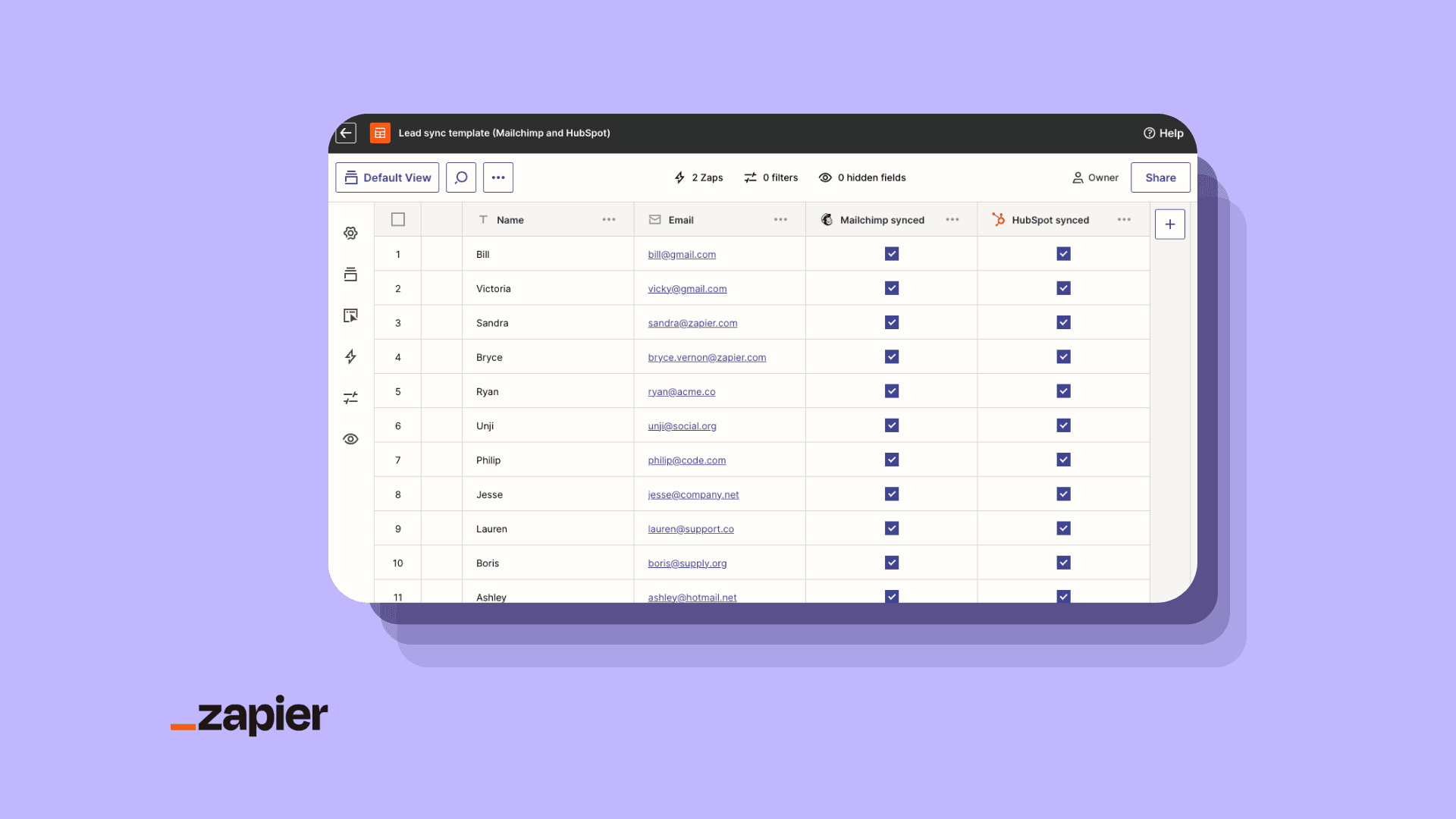Click the Email column header label
Screen dimensions: 1456x819
click(681, 220)
